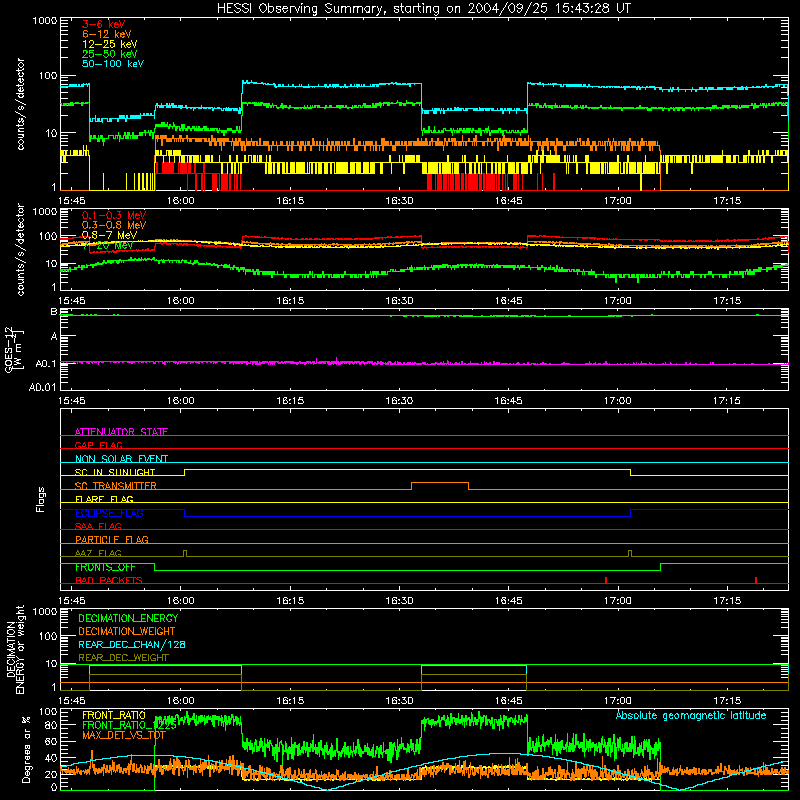Viewport: 800px width, 800px height.
Task: Click the 16:45 tick label under decimation plot
Action: tap(508, 701)
